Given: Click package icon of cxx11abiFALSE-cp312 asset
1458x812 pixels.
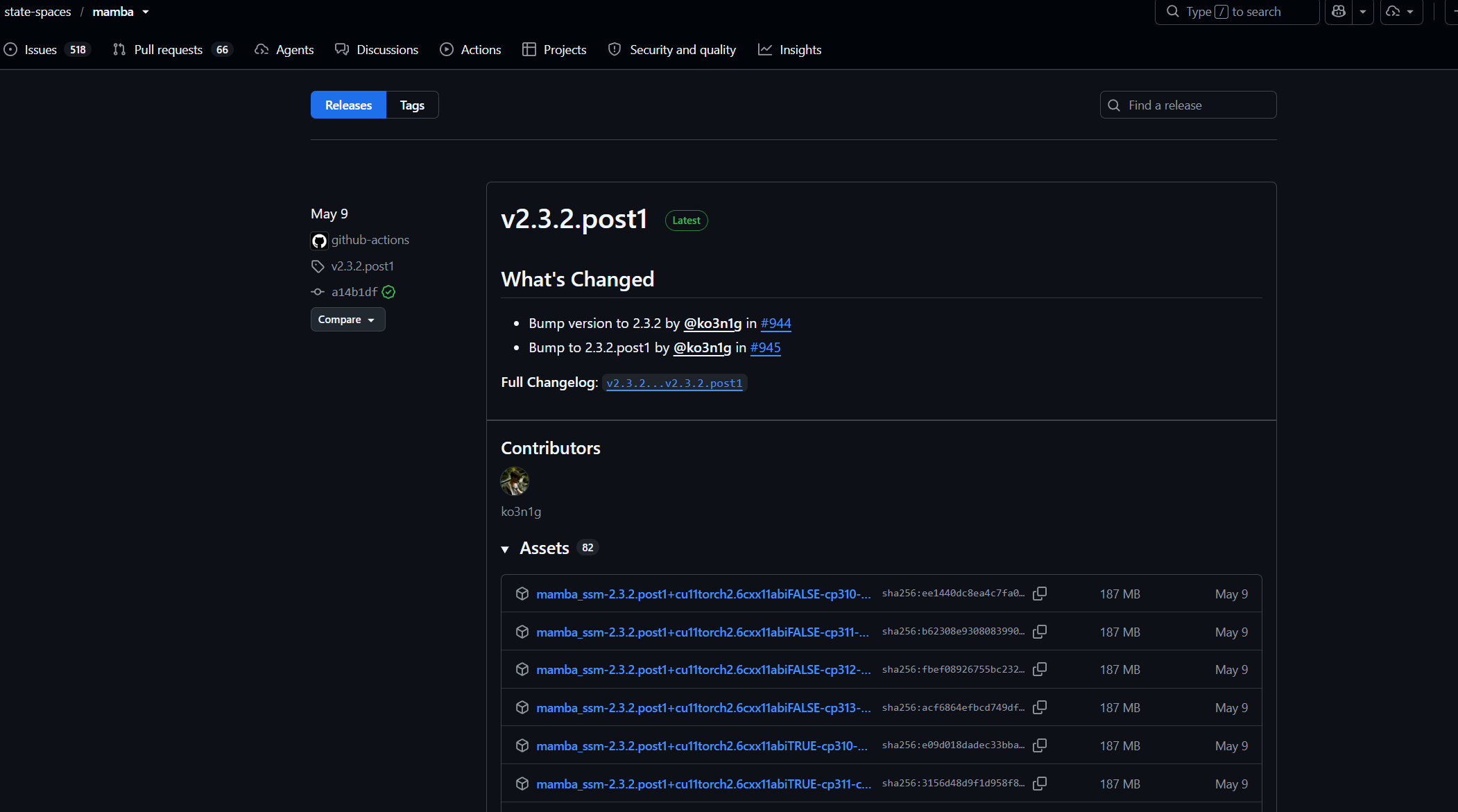Looking at the screenshot, I should [522, 669].
